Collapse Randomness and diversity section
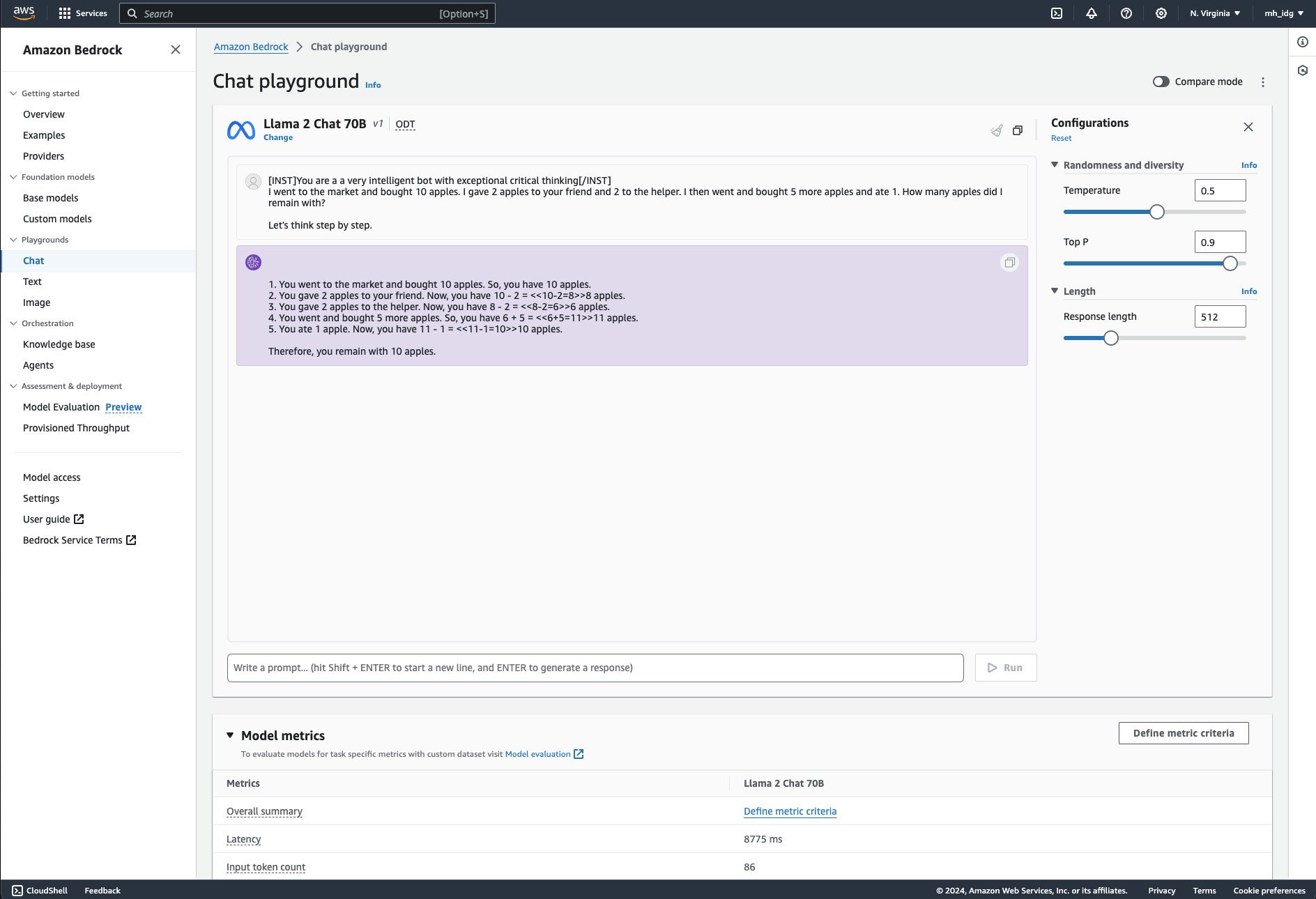Image resolution: width=1316 pixels, height=899 pixels. [1055, 165]
